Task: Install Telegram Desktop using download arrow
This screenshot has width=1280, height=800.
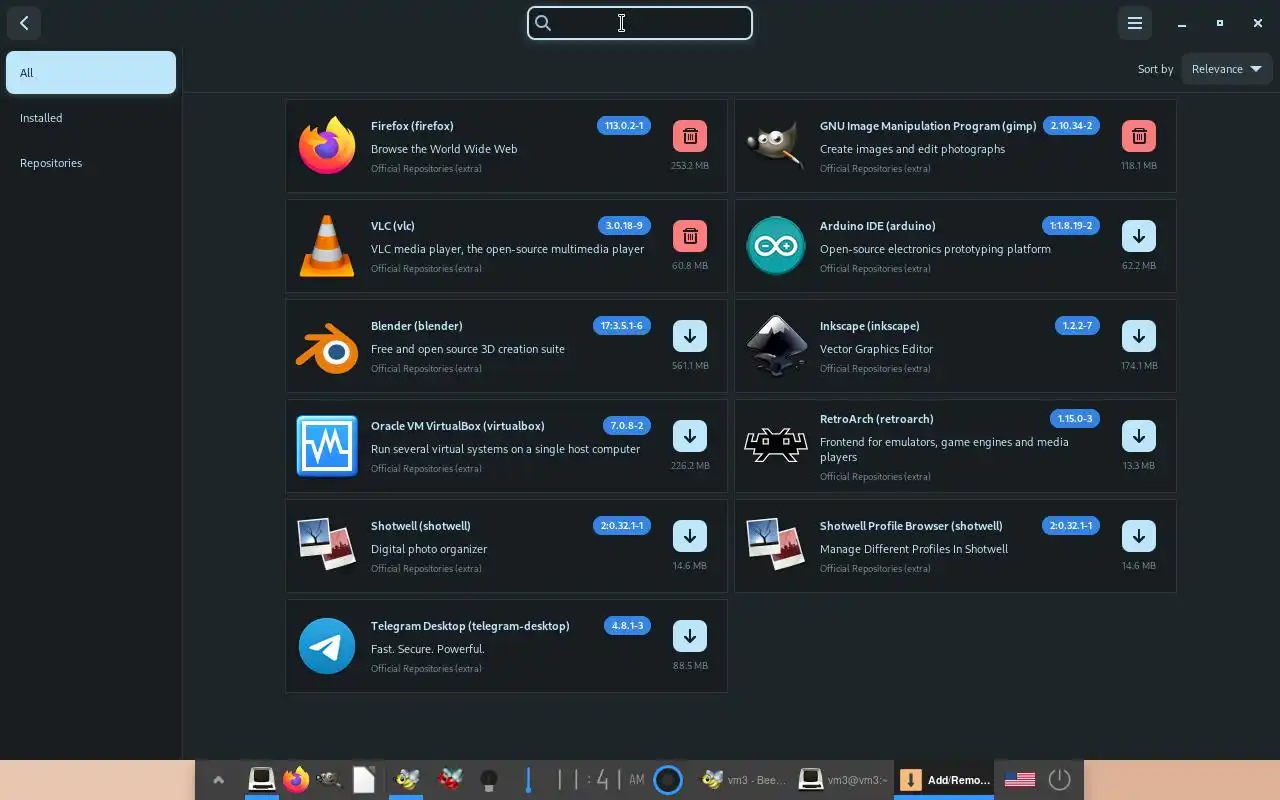Action: click(689, 636)
